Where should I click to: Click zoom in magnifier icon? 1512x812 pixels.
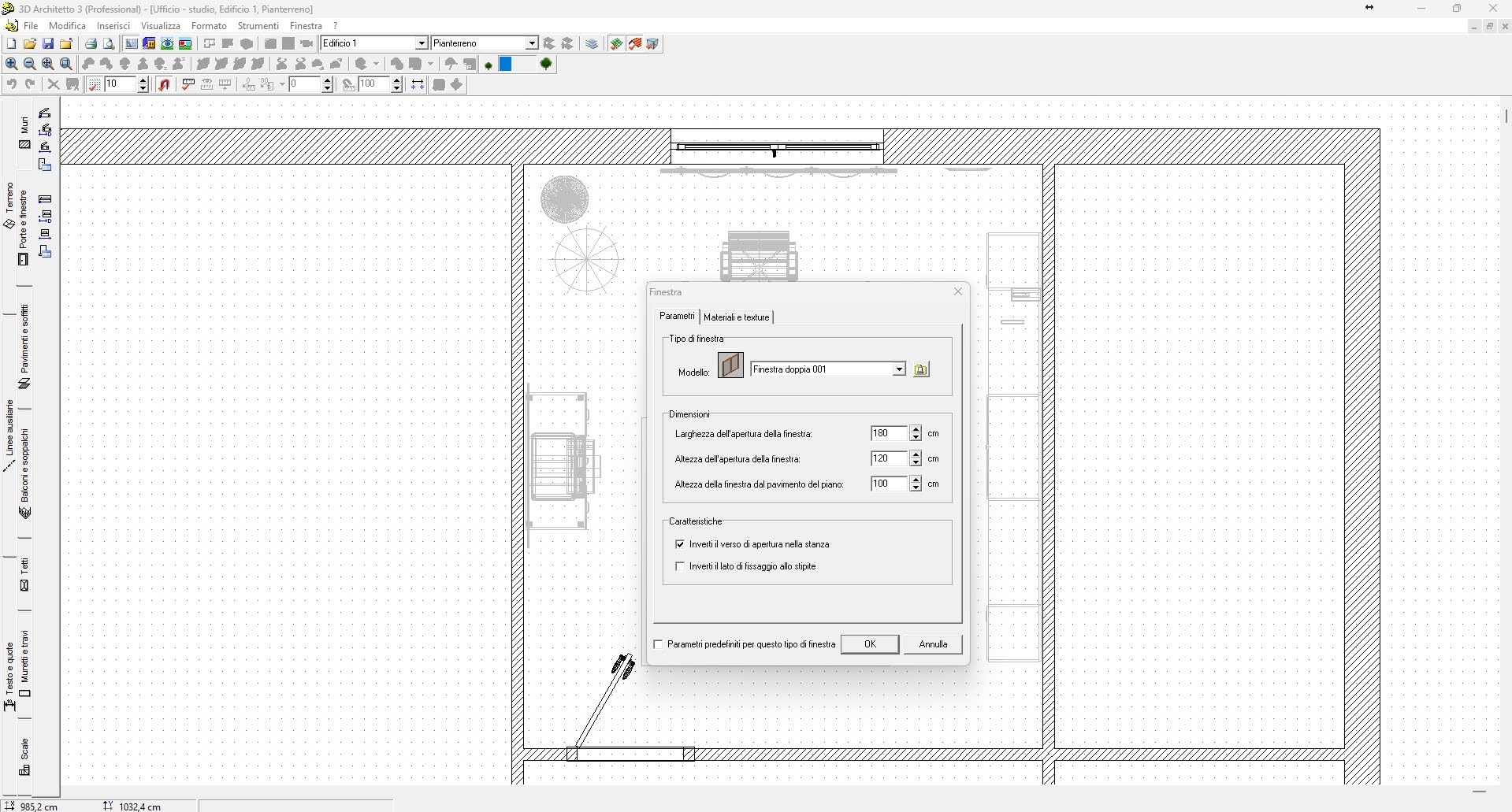pos(11,65)
